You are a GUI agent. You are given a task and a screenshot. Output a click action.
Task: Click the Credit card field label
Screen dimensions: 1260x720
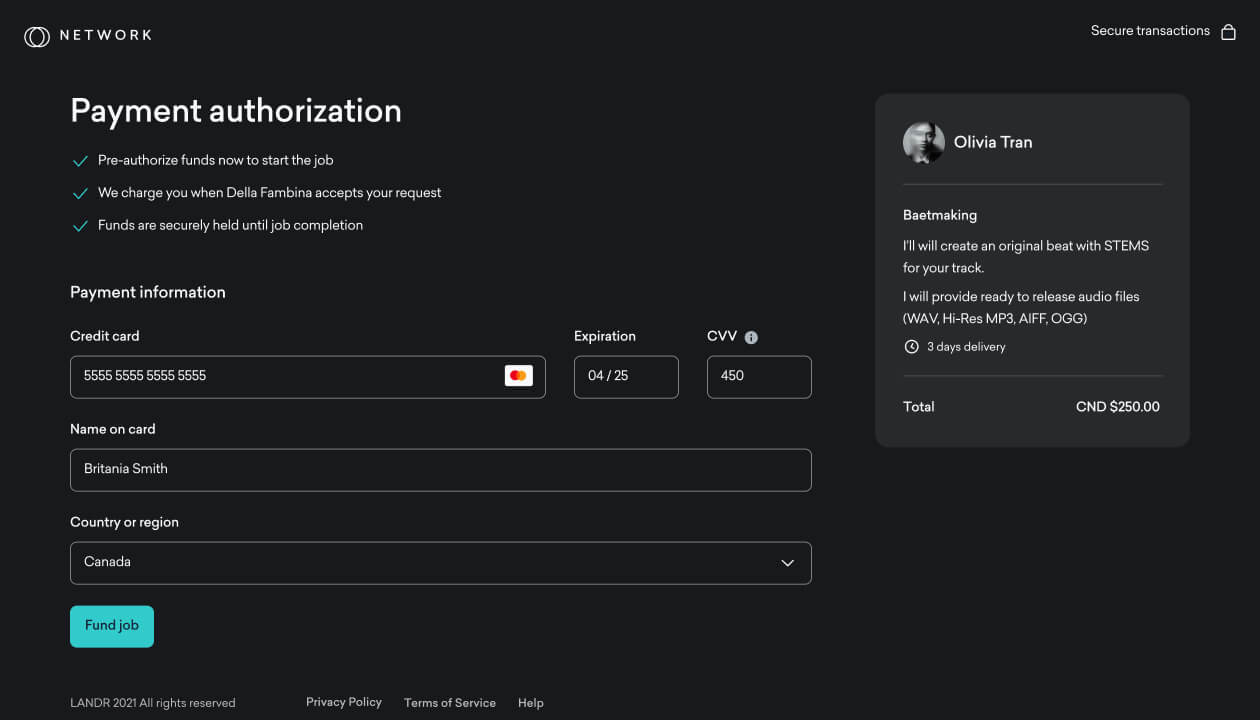105,336
